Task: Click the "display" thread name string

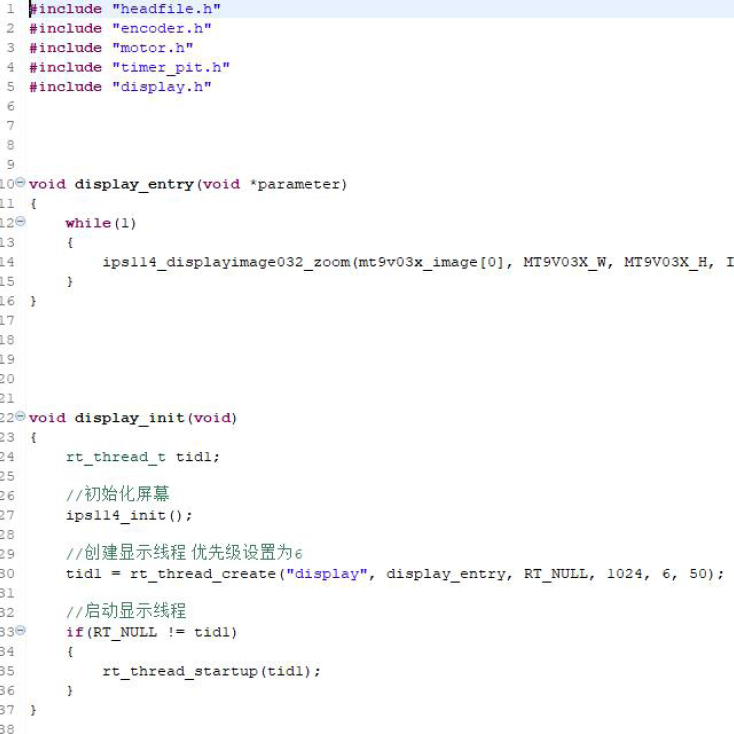Action: click(x=327, y=574)
